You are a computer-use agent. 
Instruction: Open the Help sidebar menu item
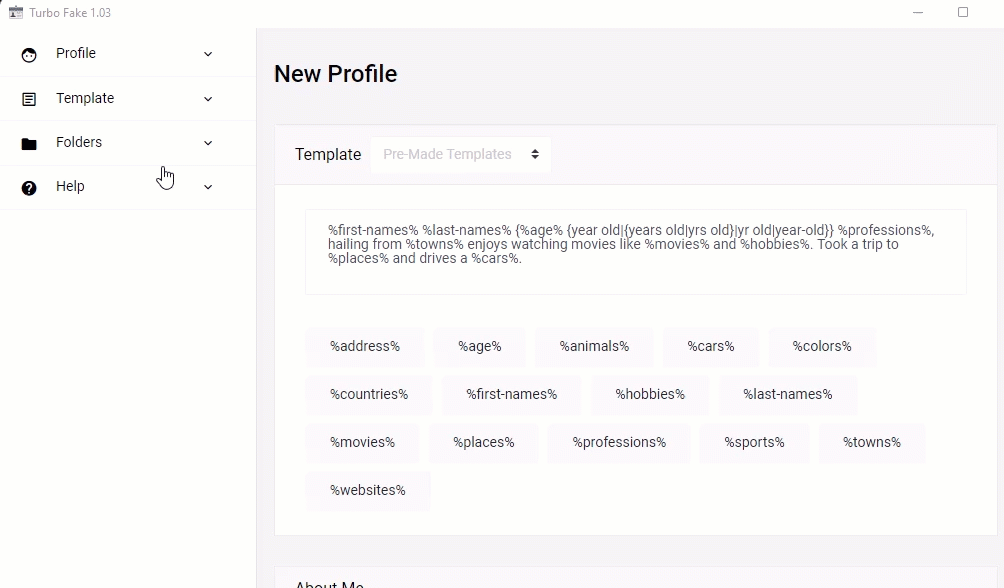tap(70, 186)
